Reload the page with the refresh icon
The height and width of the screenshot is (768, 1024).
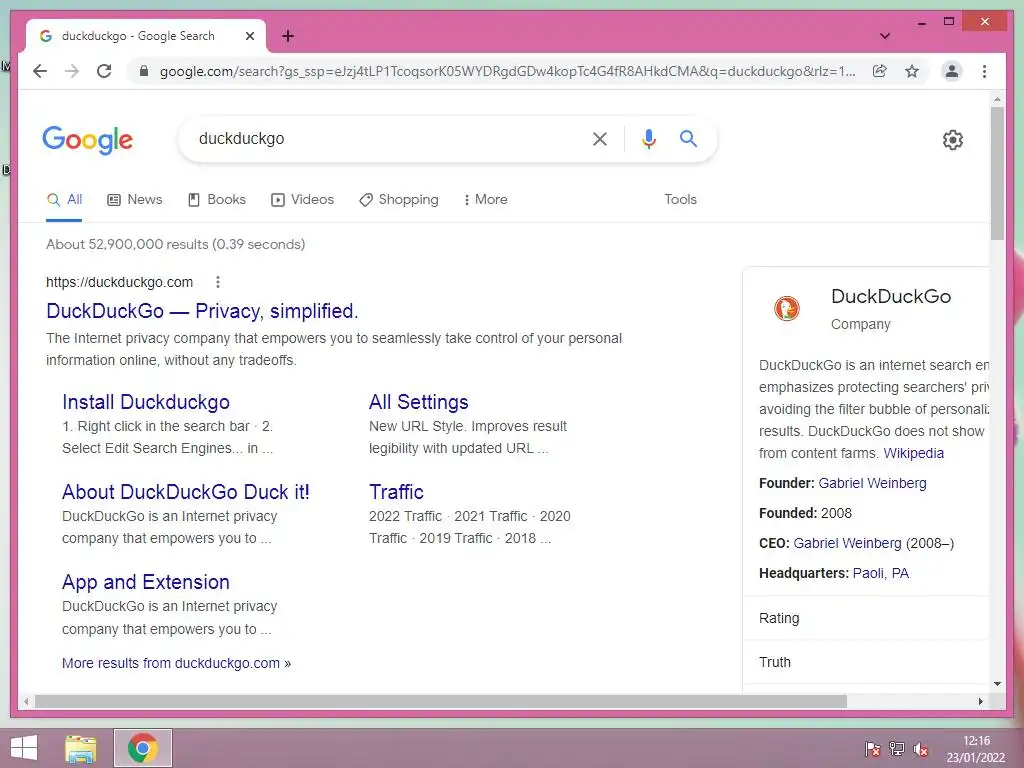point(104,71)
